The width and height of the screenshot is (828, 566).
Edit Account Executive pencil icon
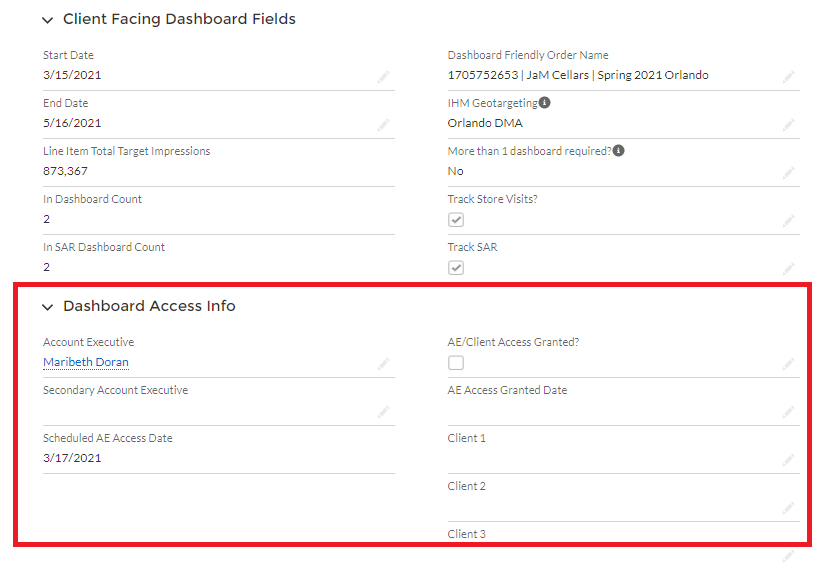[x=383, y=364]
